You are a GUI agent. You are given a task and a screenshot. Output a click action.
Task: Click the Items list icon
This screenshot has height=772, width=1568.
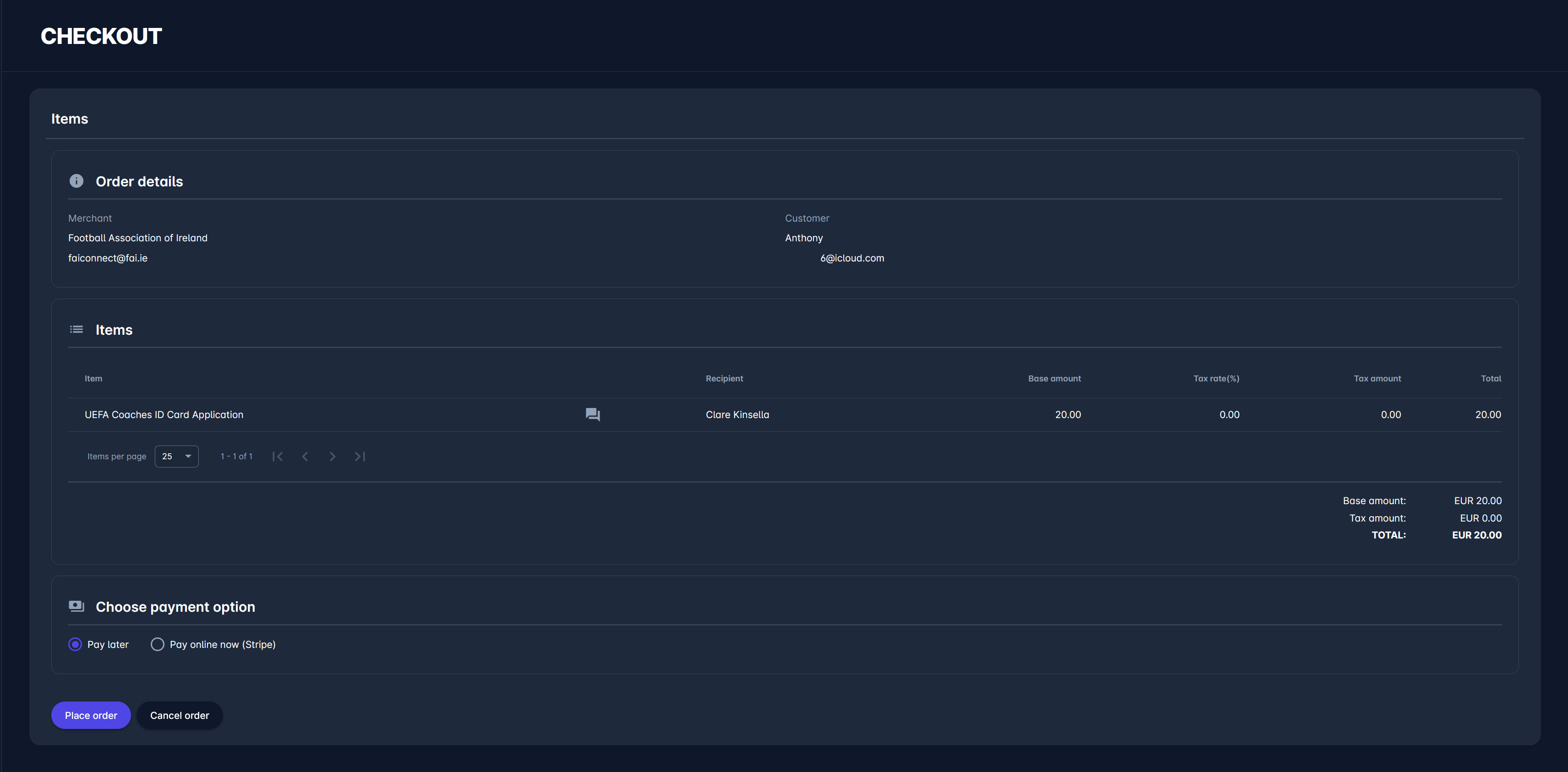(76, 329)
